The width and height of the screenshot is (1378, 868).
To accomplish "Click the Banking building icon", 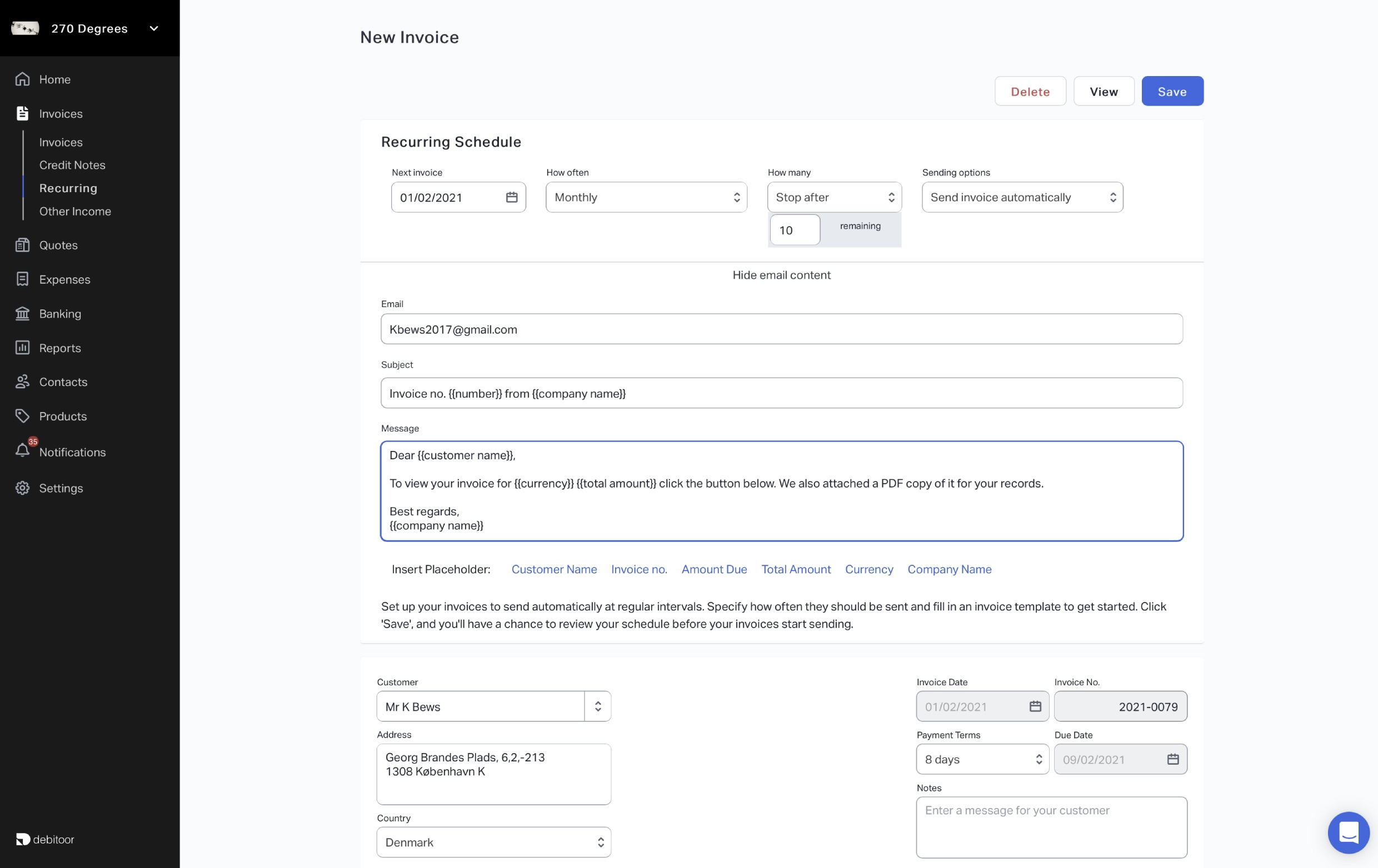I will (x=22, y=313).
